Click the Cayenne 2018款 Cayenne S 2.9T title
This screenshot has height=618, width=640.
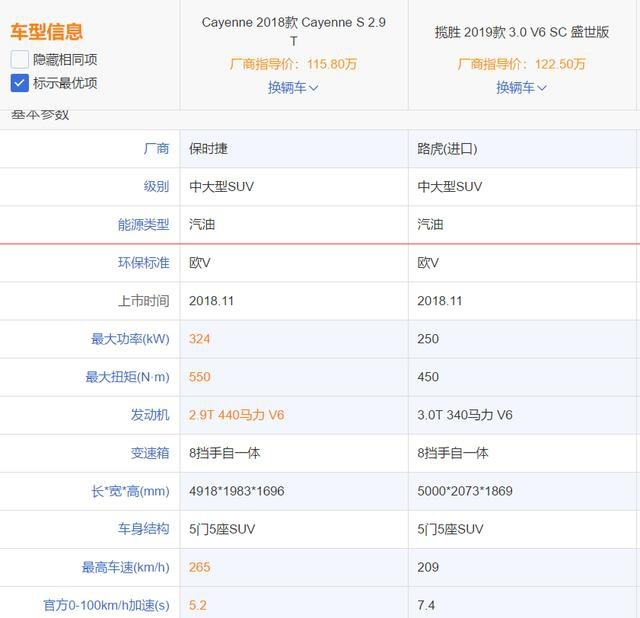tap(293, 31)
